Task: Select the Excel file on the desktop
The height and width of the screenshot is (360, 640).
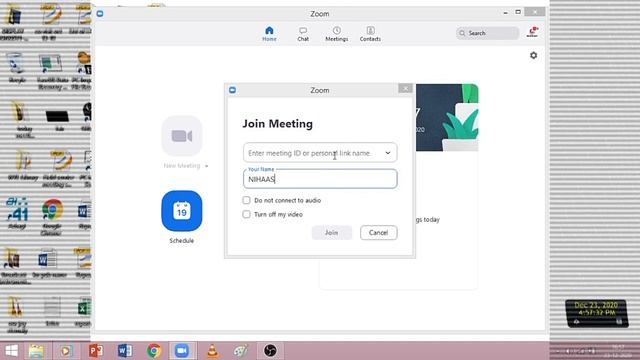Action: pos(84,312)
